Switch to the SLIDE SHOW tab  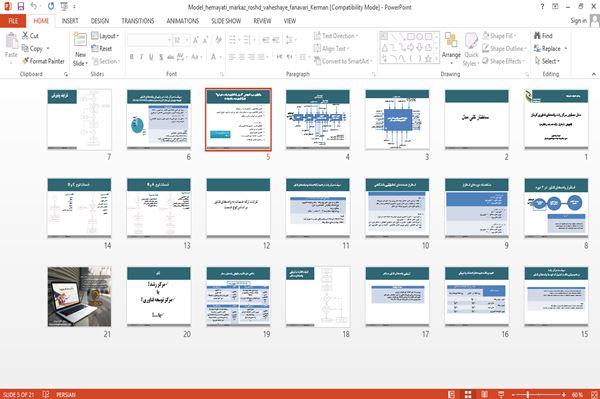point(226,21)
